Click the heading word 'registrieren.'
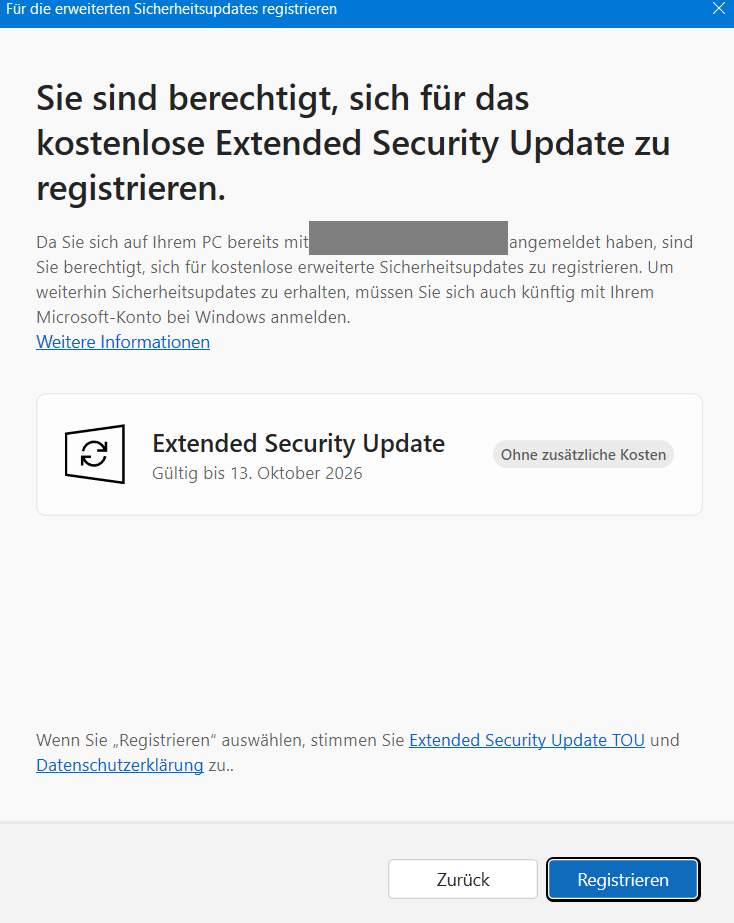 click(131, 188)
